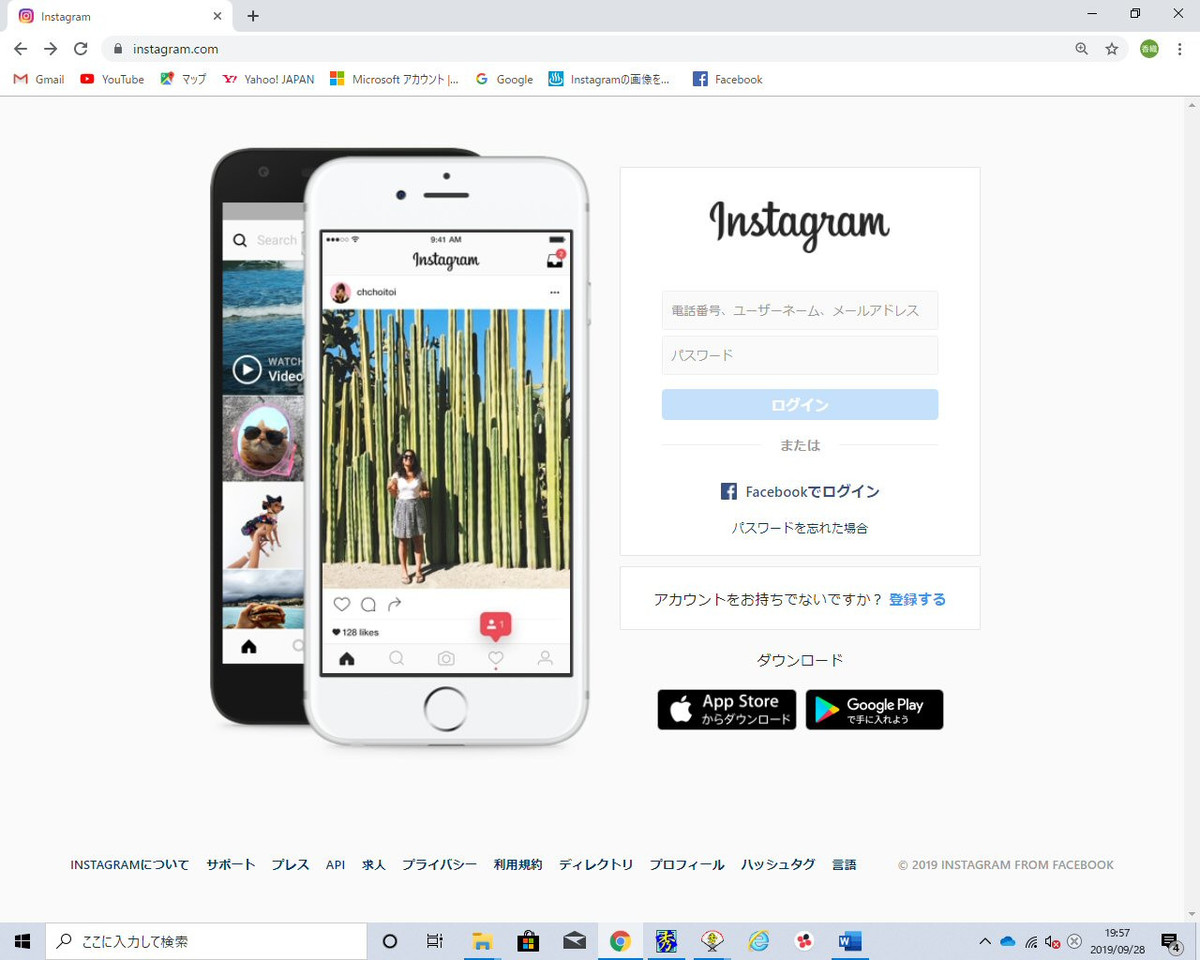Open Microsoft Word from the taskbar

point(851,941)
